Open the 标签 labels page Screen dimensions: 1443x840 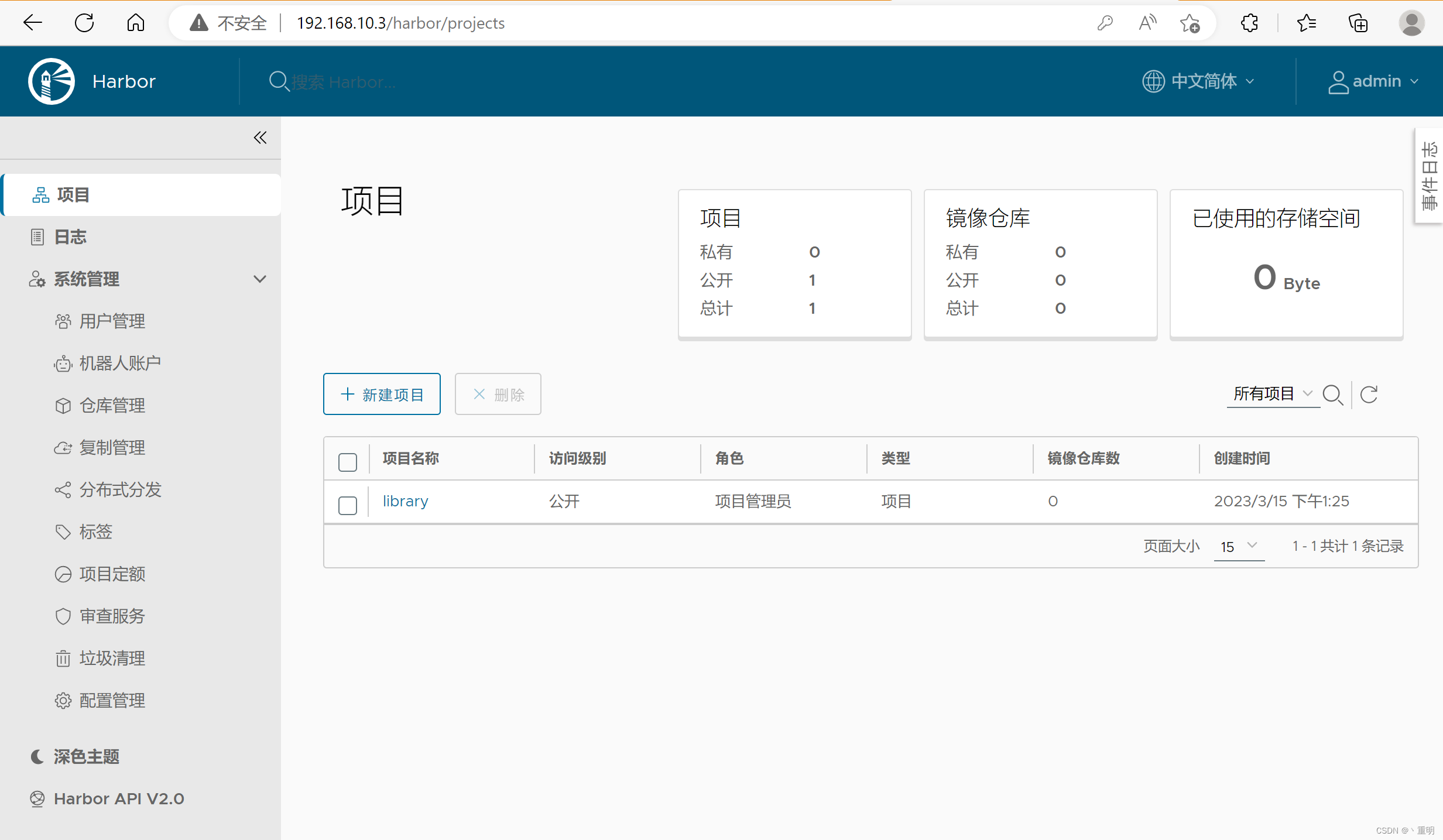point(83,532)
